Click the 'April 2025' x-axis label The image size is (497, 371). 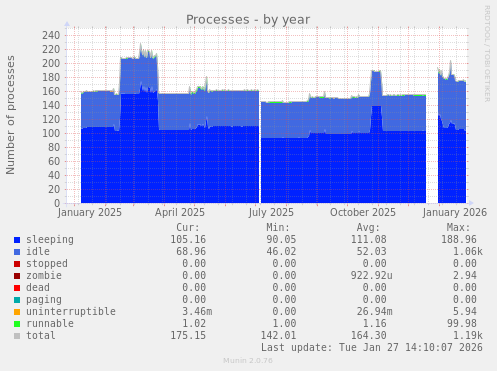pyautogui.click(x=180, y=213)
